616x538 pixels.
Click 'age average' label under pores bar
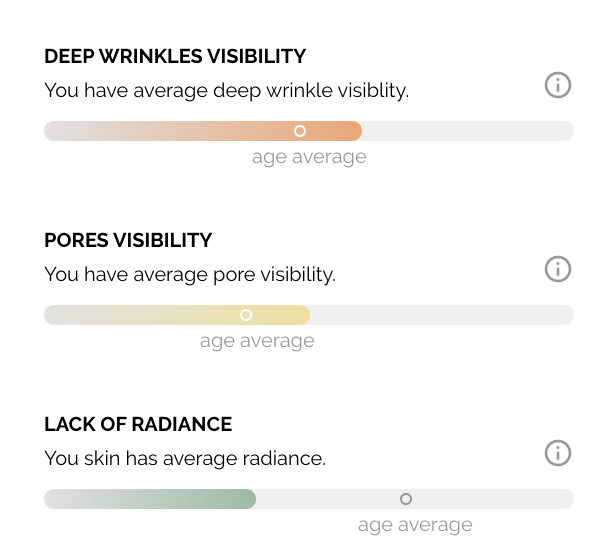(257, 341)
